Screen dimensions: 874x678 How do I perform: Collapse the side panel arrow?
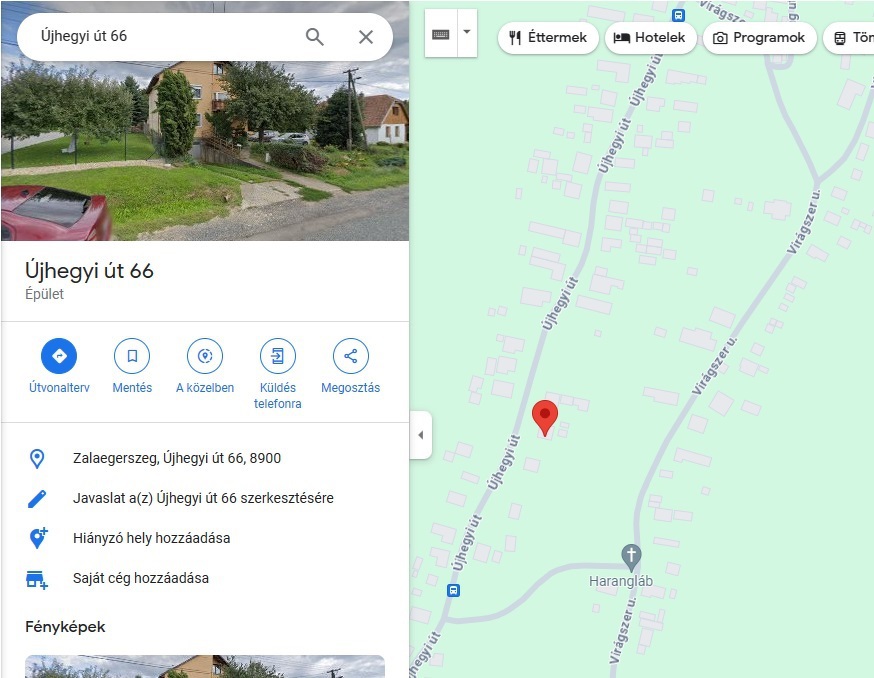(x=421, y=435)
